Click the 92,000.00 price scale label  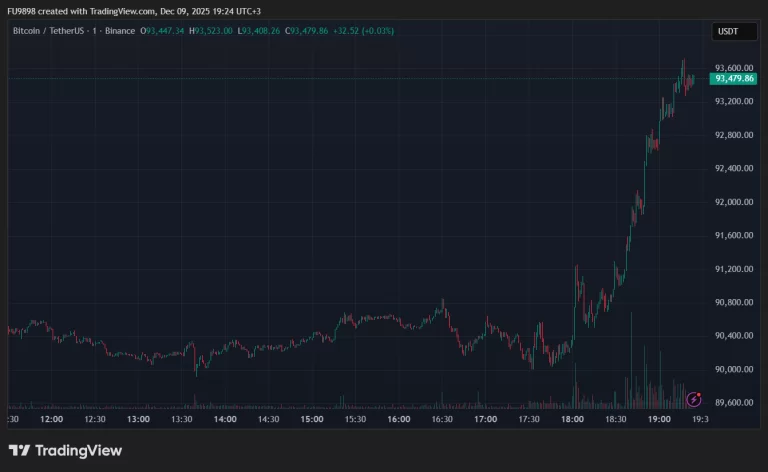[x=733, y=202]
